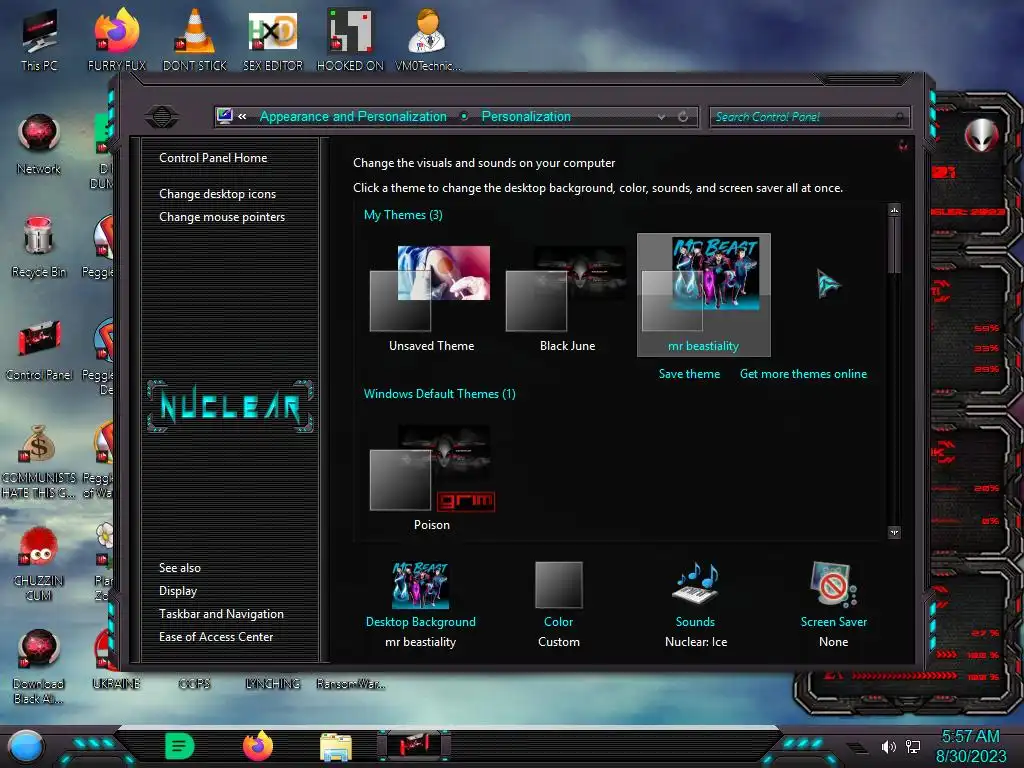Click the back navigation orb button
This screenshot has height=768, width=1024.
point(162,117)
